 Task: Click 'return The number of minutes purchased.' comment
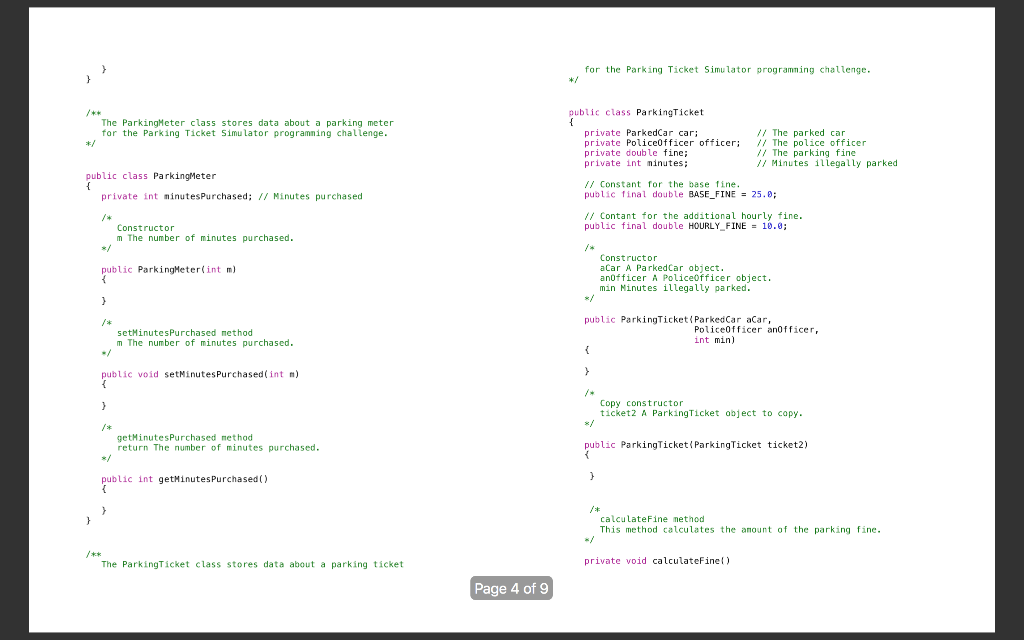pos(218,447)
